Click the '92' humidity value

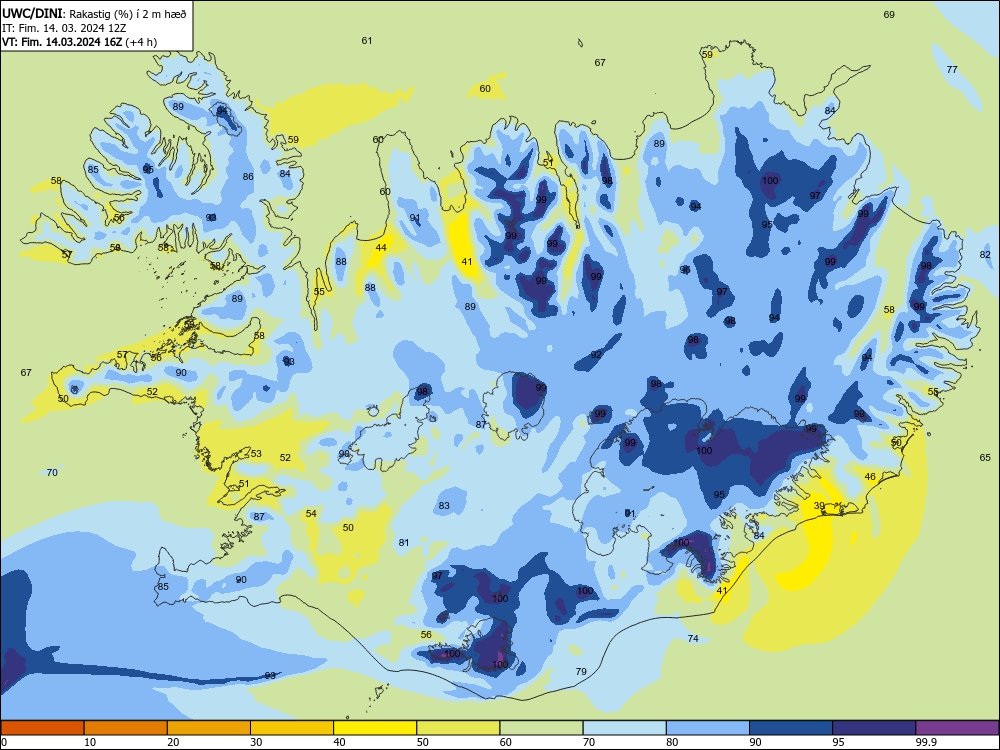(596, 355)
